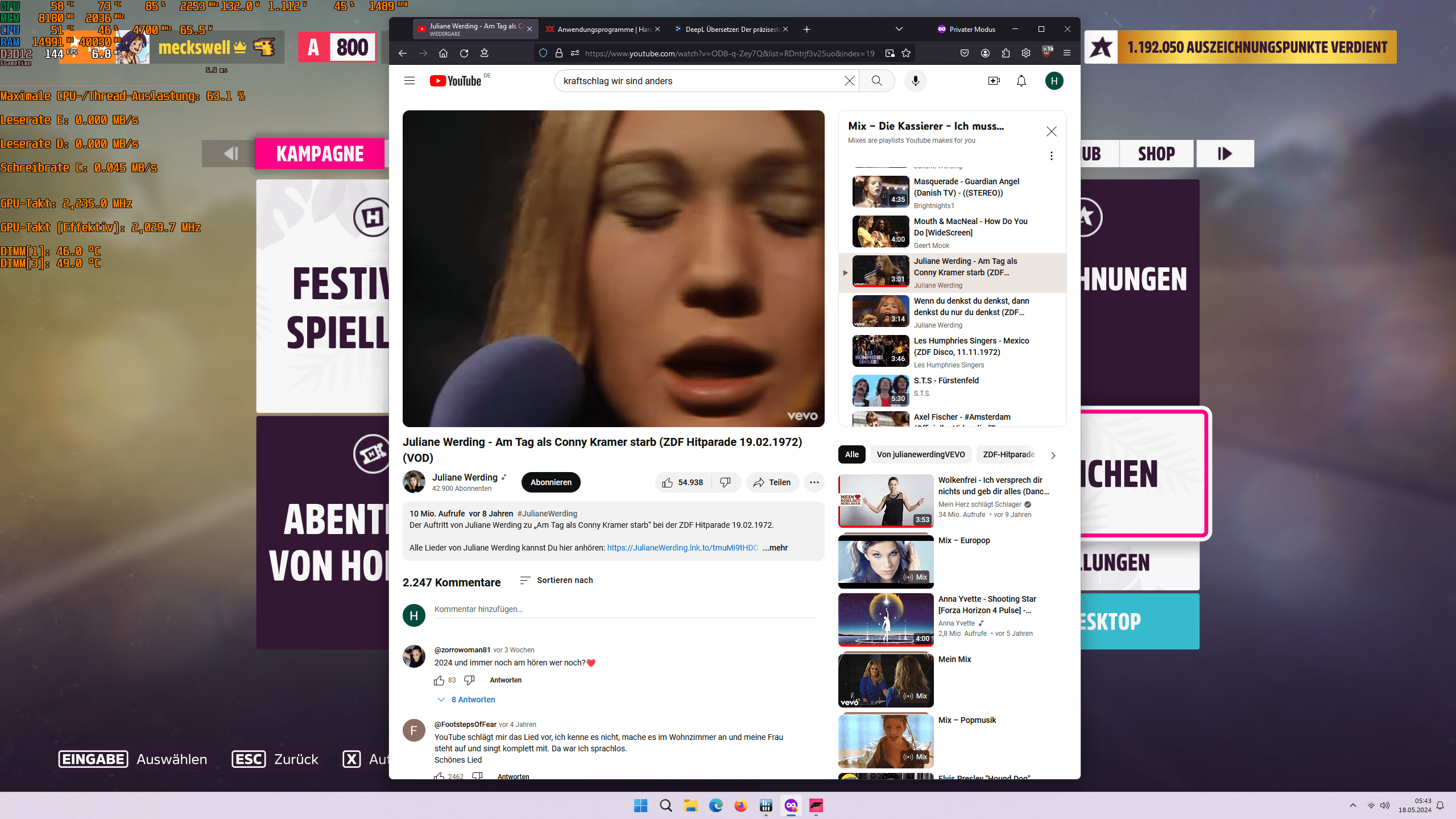
Task: Open the clock and date in the taskbar
Action: point(1414,805)
